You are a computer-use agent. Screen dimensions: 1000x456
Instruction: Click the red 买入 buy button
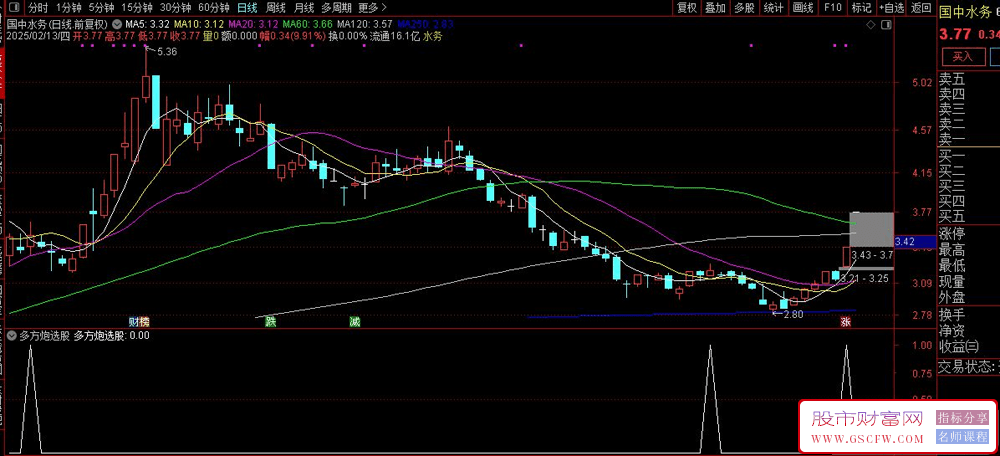(962, 57)
